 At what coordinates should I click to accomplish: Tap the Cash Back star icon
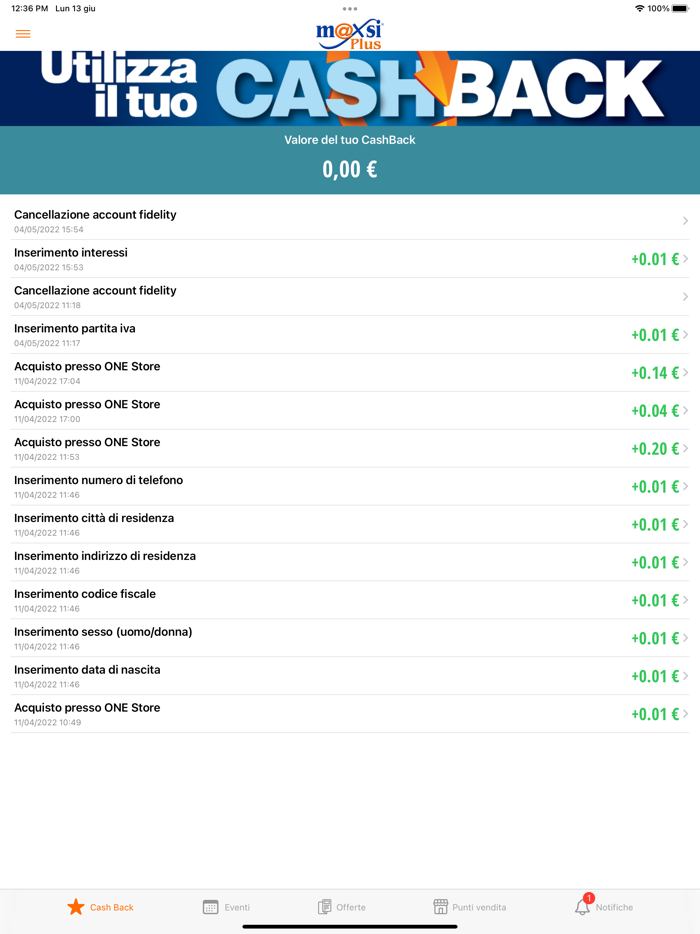[x=76, y=907]
